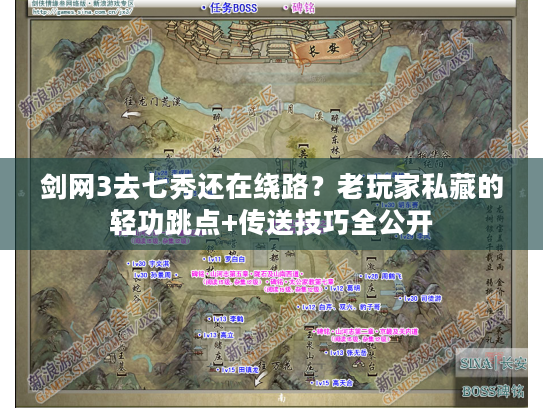Click the SINA|长安 corner label
The height and width of the screenshot is (408, 543).
click(493, 363)
